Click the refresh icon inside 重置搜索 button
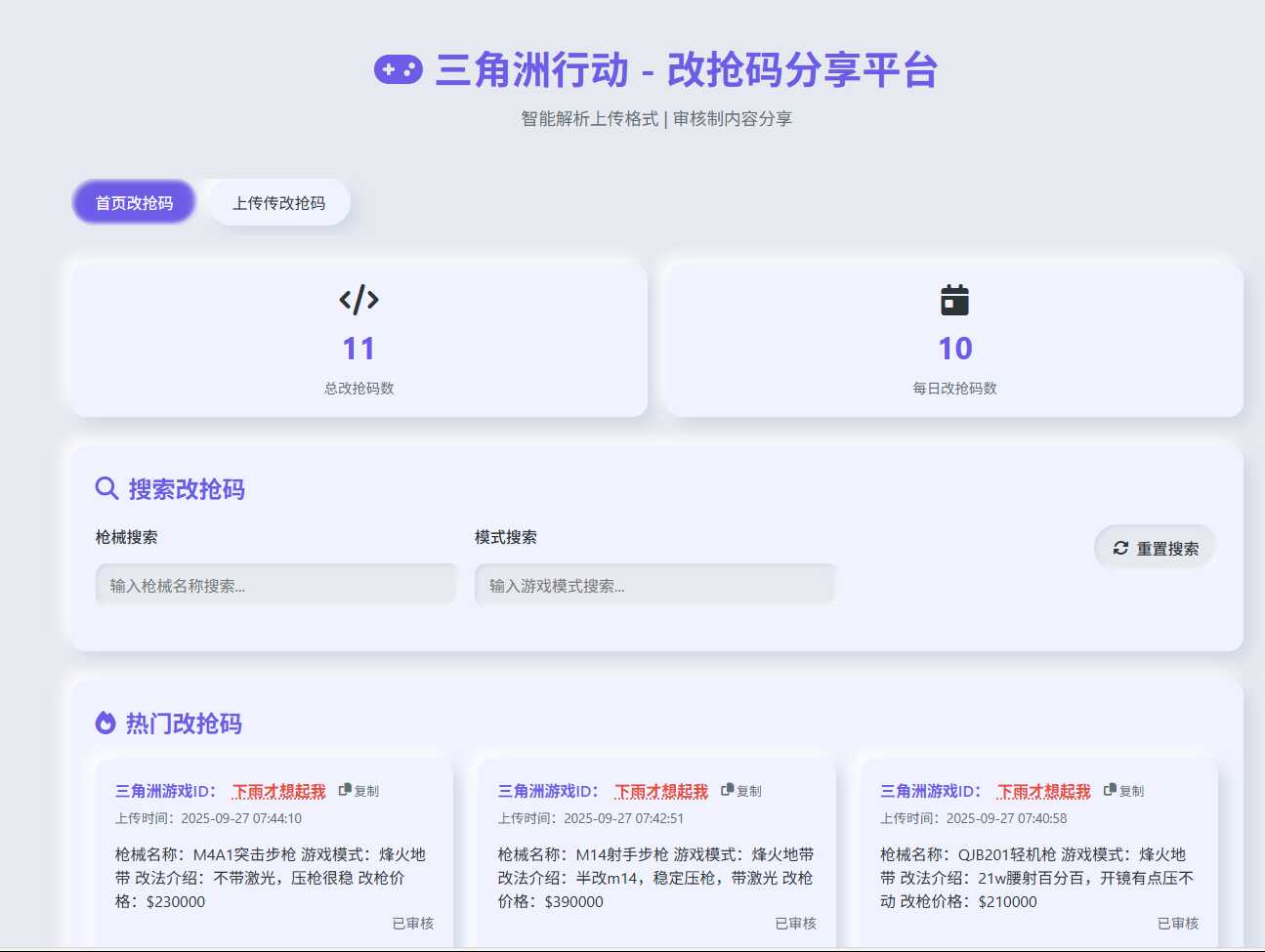This screenshot has width=1265, height=952. tap(1119, 547)
